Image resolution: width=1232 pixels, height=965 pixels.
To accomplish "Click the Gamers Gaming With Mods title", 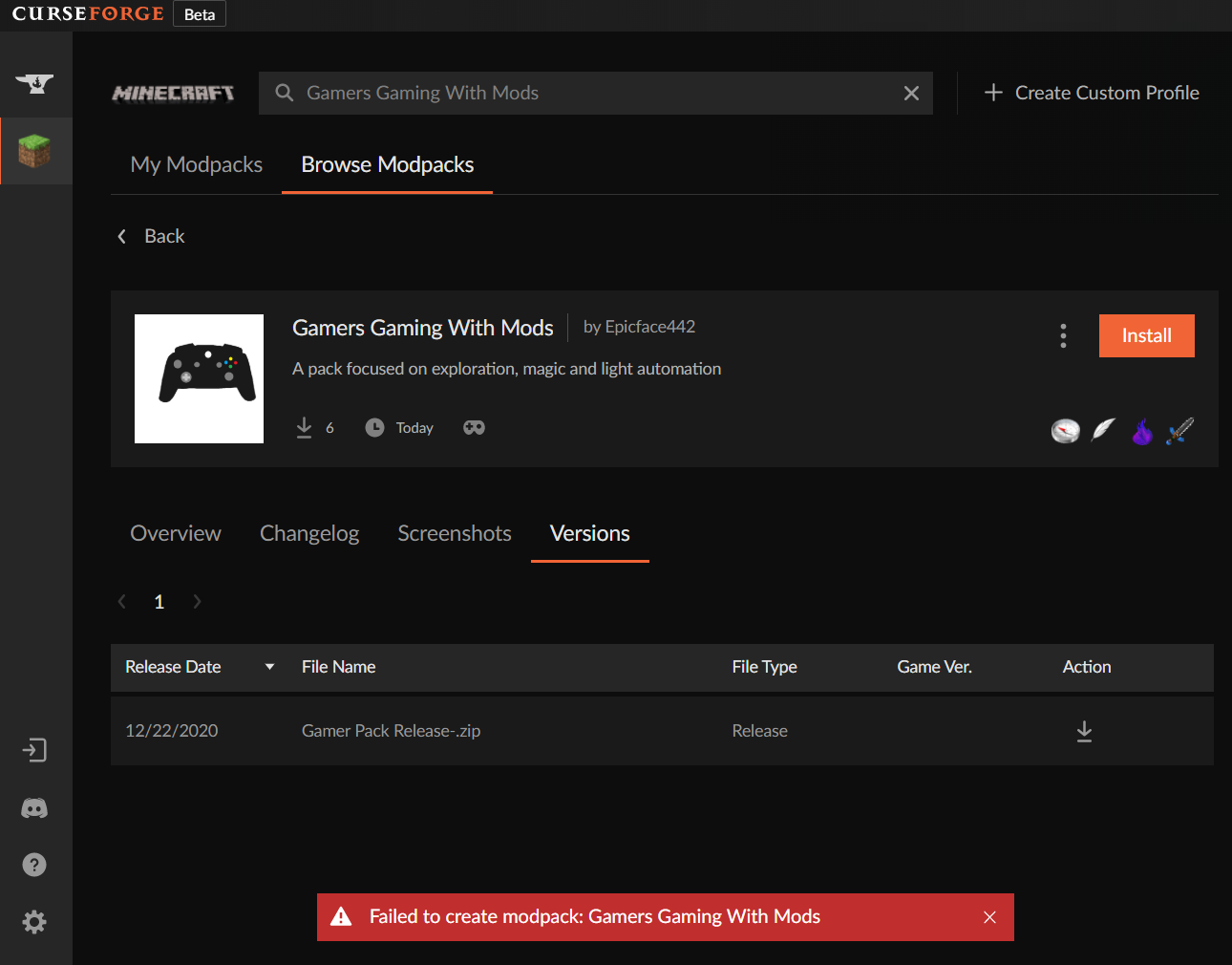I will (x=423, y=328).
